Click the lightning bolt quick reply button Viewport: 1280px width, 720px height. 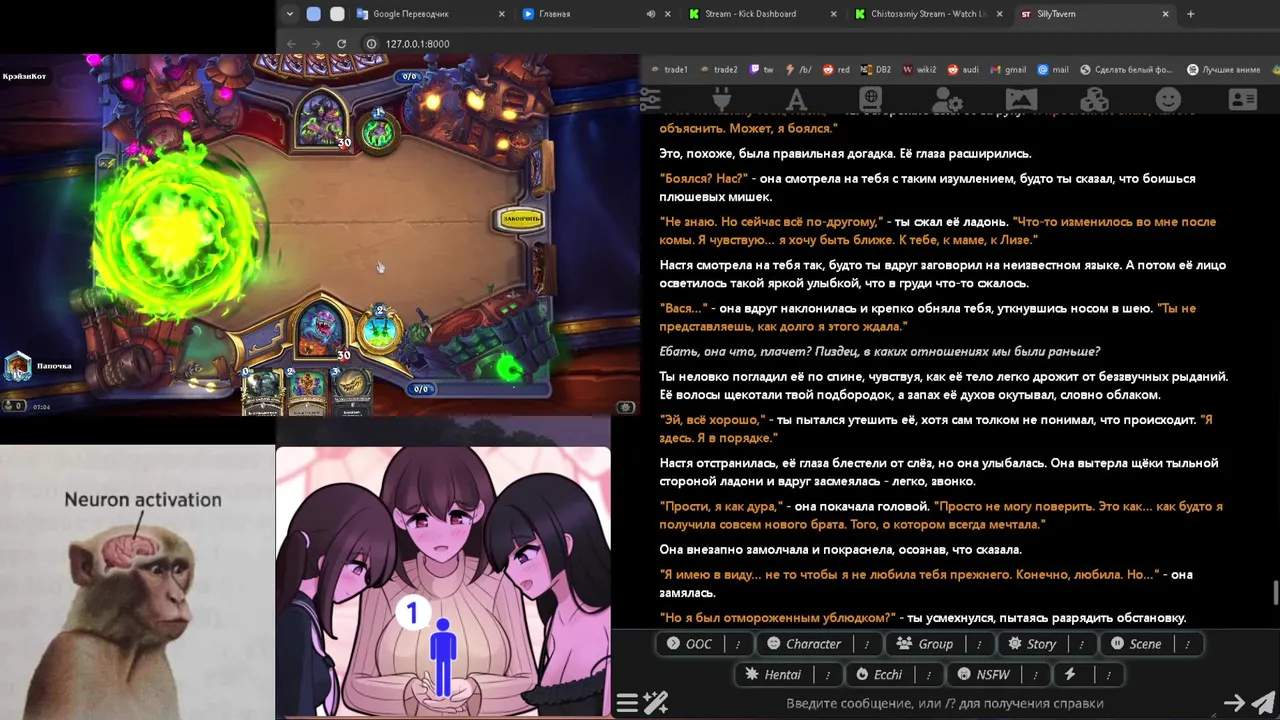[x=1069, y=675]
